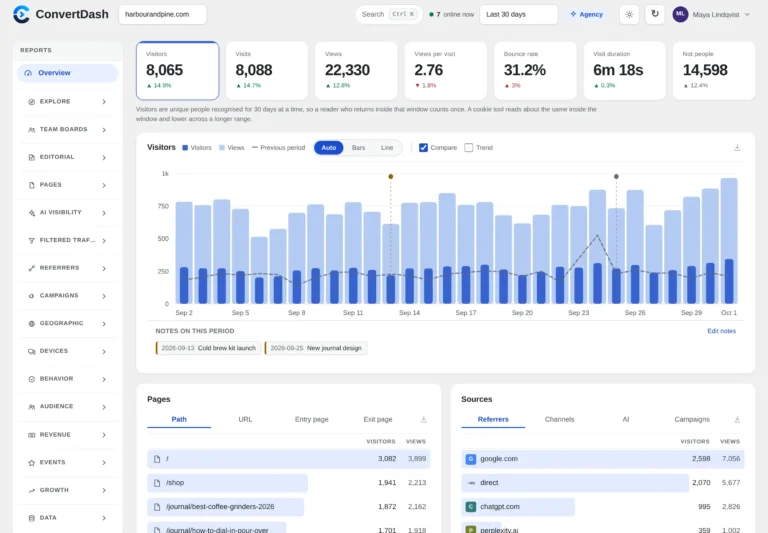Image resolution: width=768 pixels, height=533 pixels.
Task: Click the Edit notes link
Action: (721, 331)
